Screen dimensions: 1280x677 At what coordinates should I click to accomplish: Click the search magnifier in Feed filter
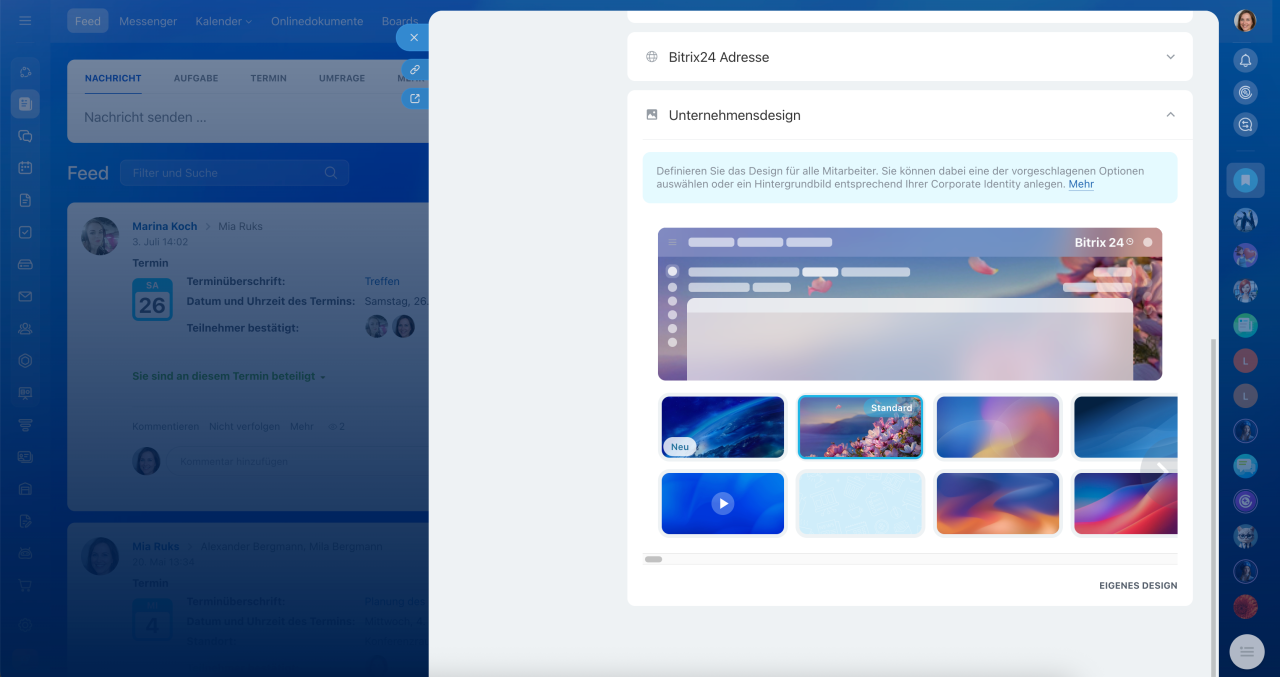point(331,173)
